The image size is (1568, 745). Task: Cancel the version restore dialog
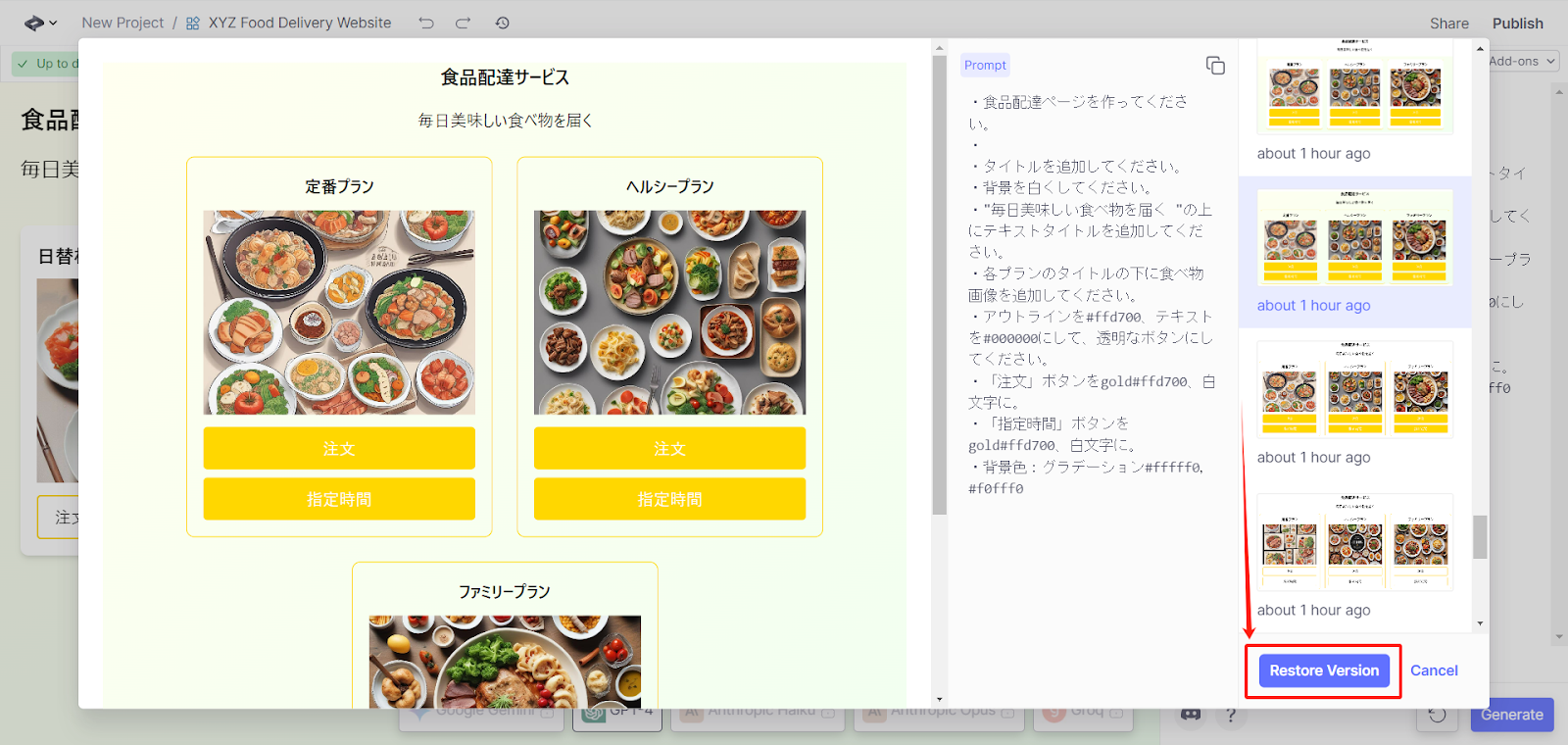[x=1434, y=670]
